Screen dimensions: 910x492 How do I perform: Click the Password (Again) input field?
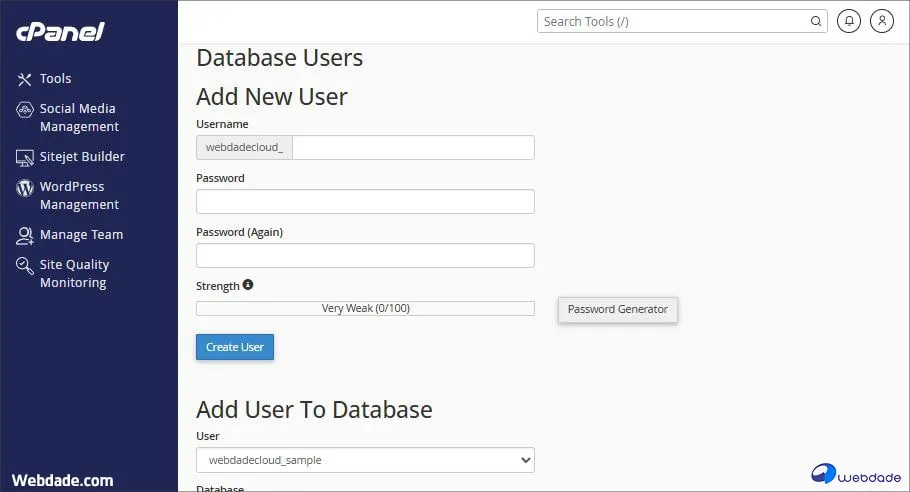(365, 255)
